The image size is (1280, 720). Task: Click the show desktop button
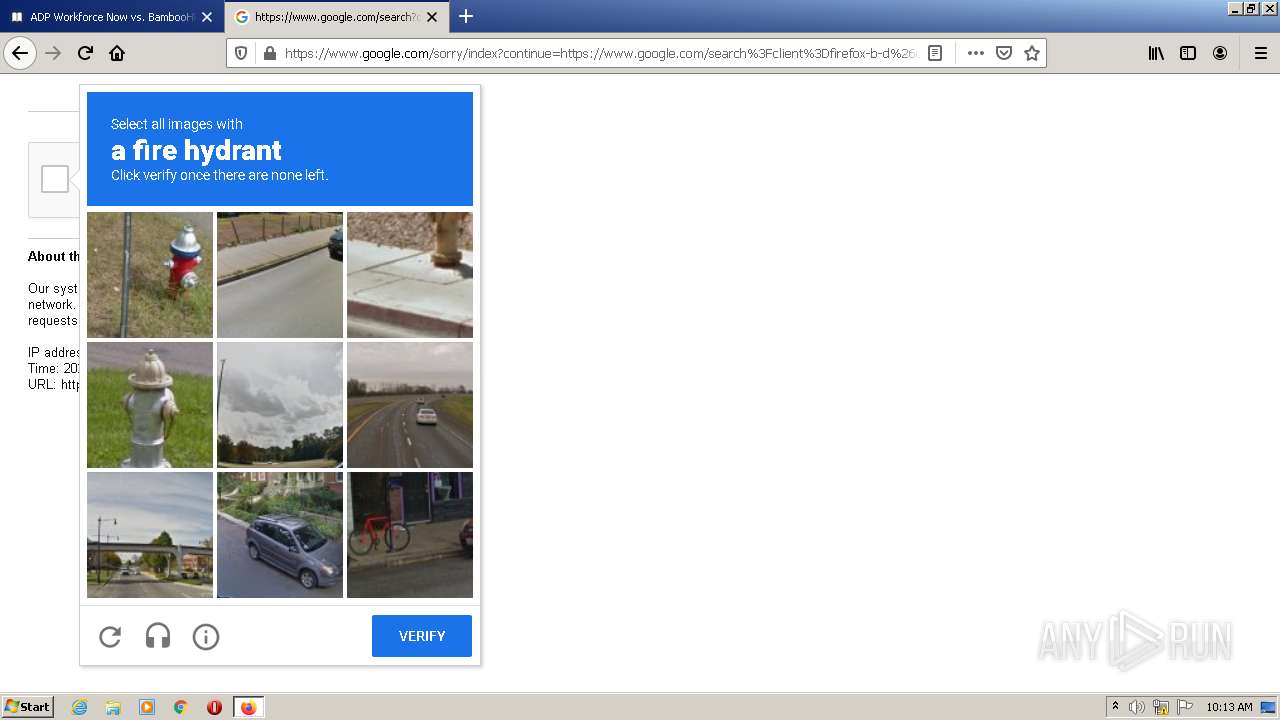[1268, 707]
